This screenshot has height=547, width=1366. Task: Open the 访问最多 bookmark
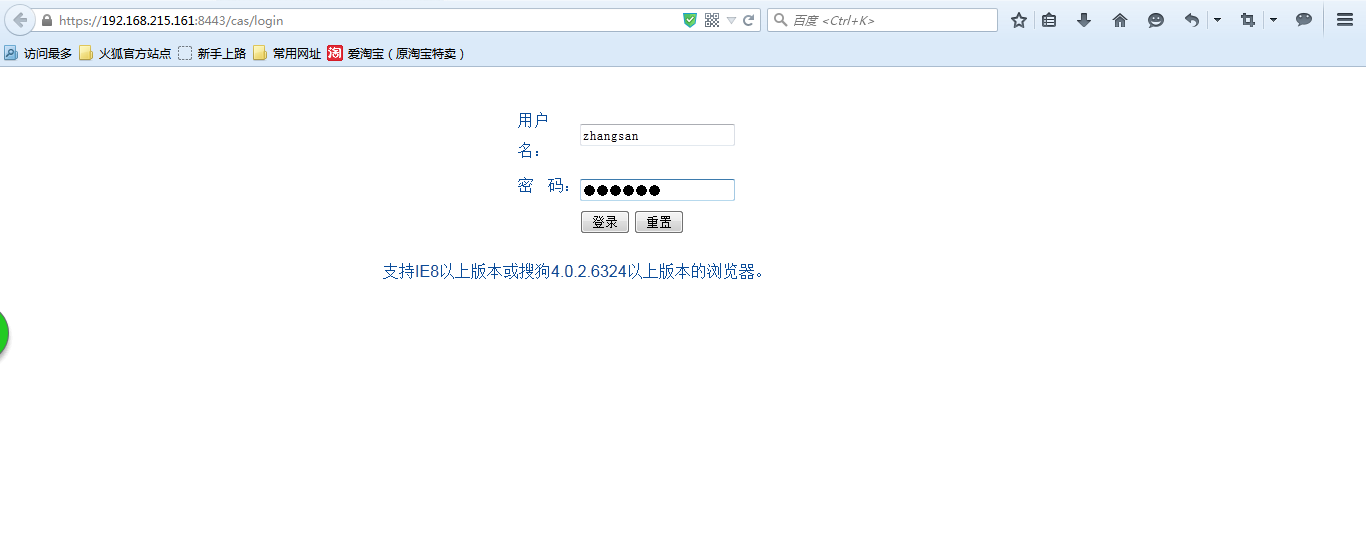[38, 54]
